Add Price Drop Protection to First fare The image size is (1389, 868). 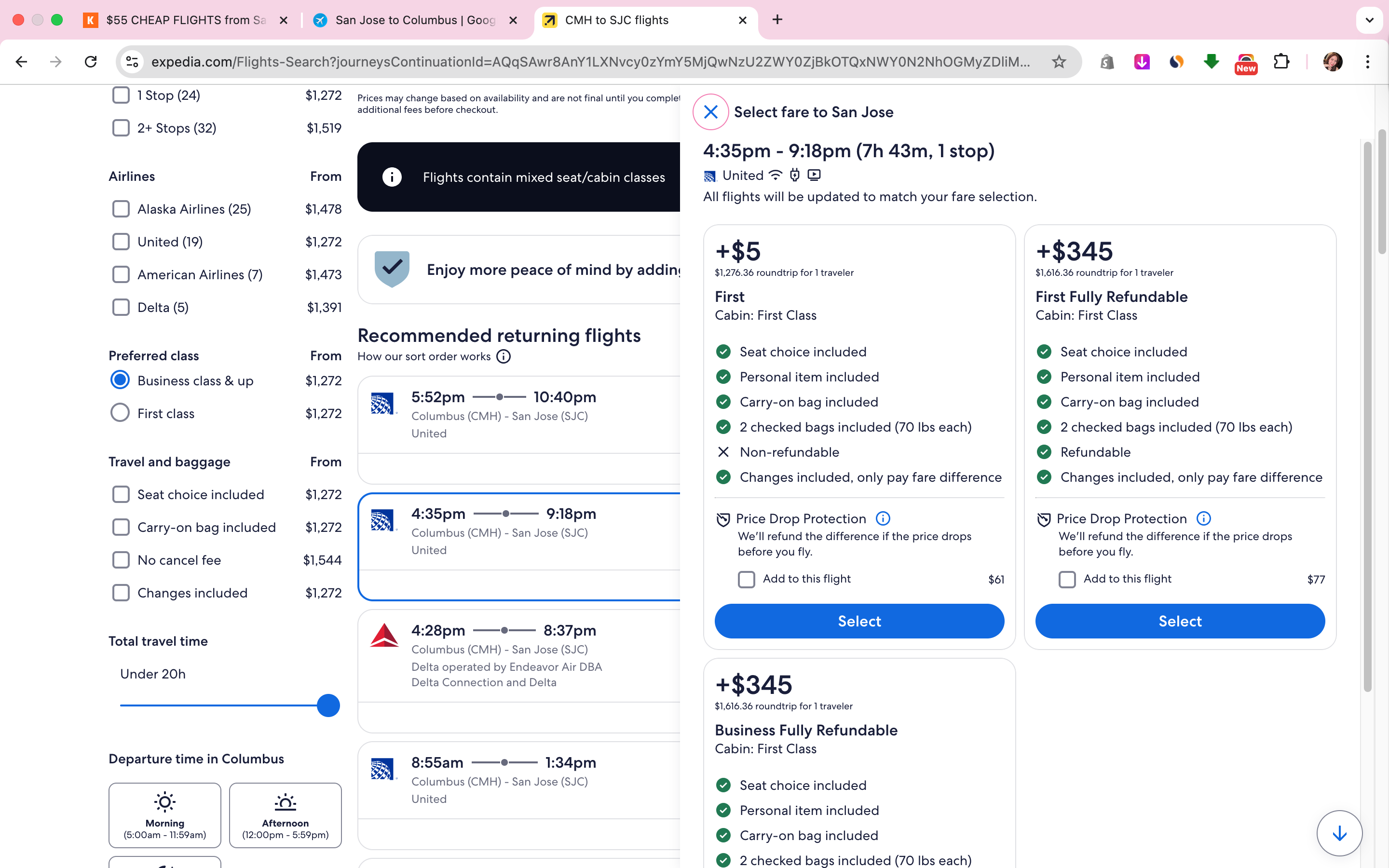click(746, 579)
